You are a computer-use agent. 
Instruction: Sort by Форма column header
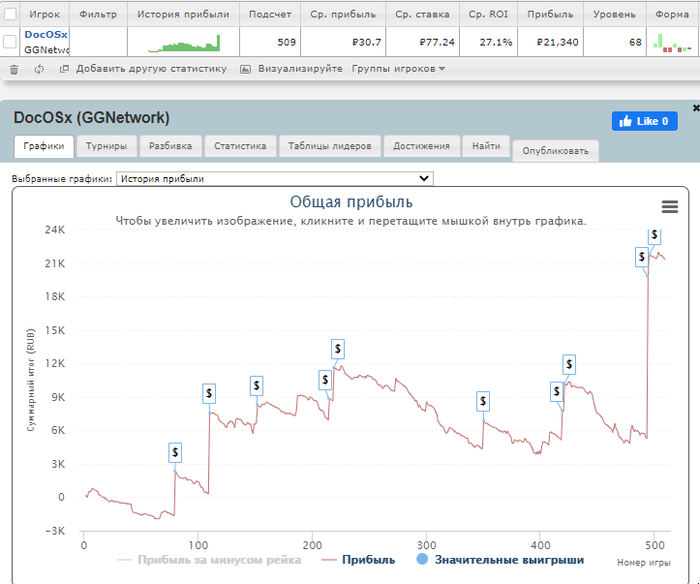[x=672, y=14]
